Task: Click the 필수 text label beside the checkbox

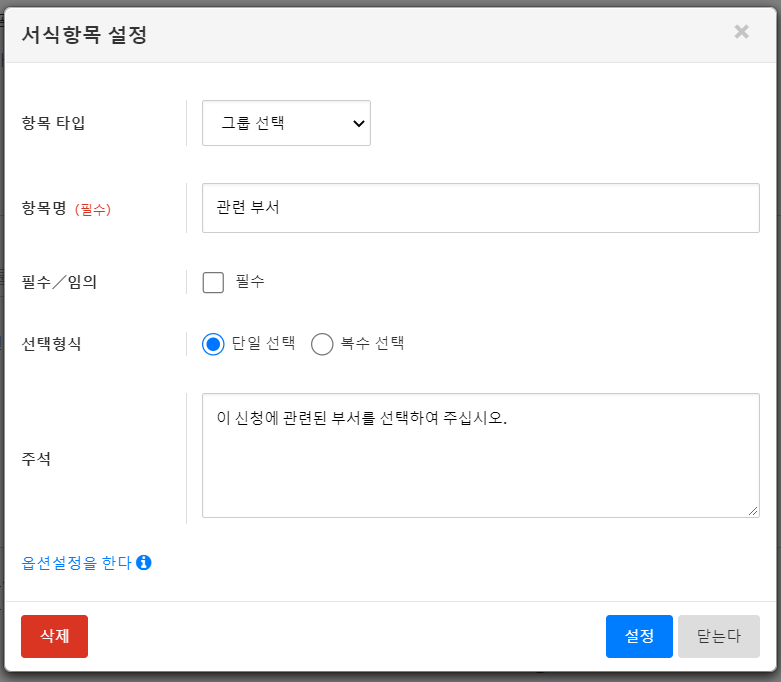Action: tap(250, 282)
